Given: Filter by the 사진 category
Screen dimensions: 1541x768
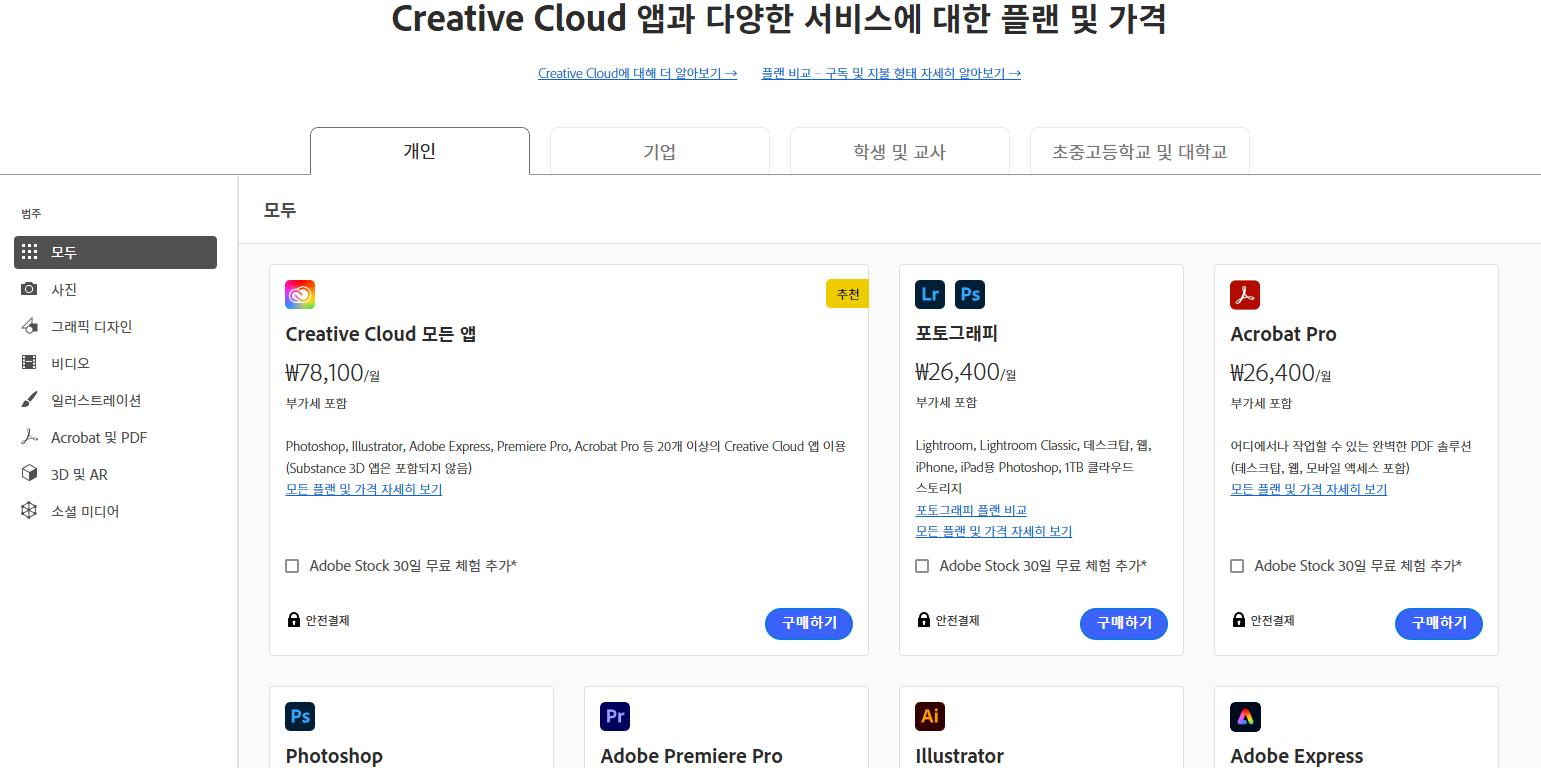Looking at the screenshot, I should coord(115,289).
